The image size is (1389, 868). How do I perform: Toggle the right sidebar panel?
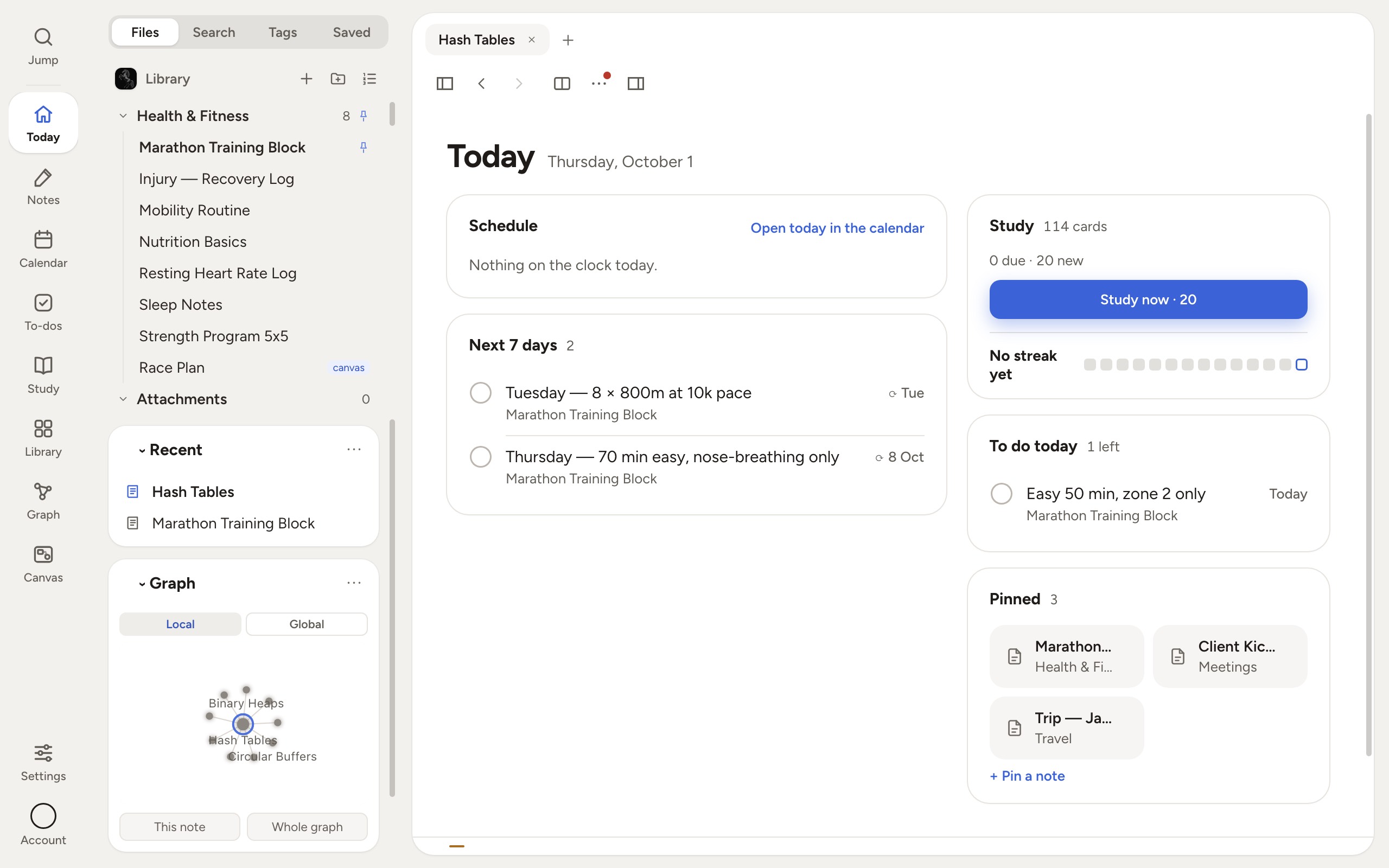(x=636, y=84)
